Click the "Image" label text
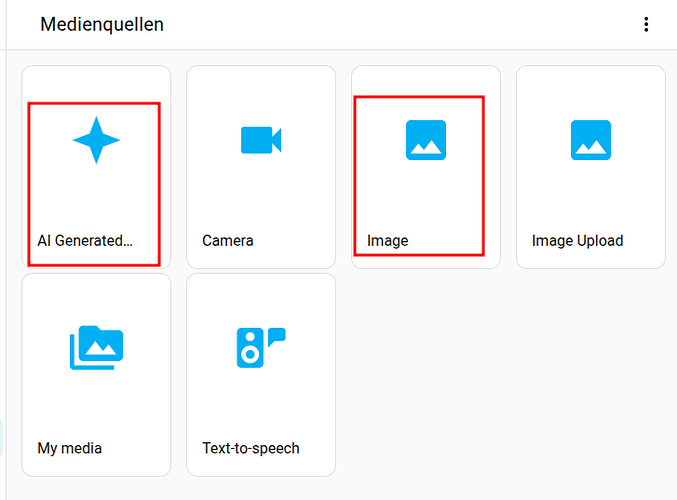 pyautogui.click(x=388, y=241)
